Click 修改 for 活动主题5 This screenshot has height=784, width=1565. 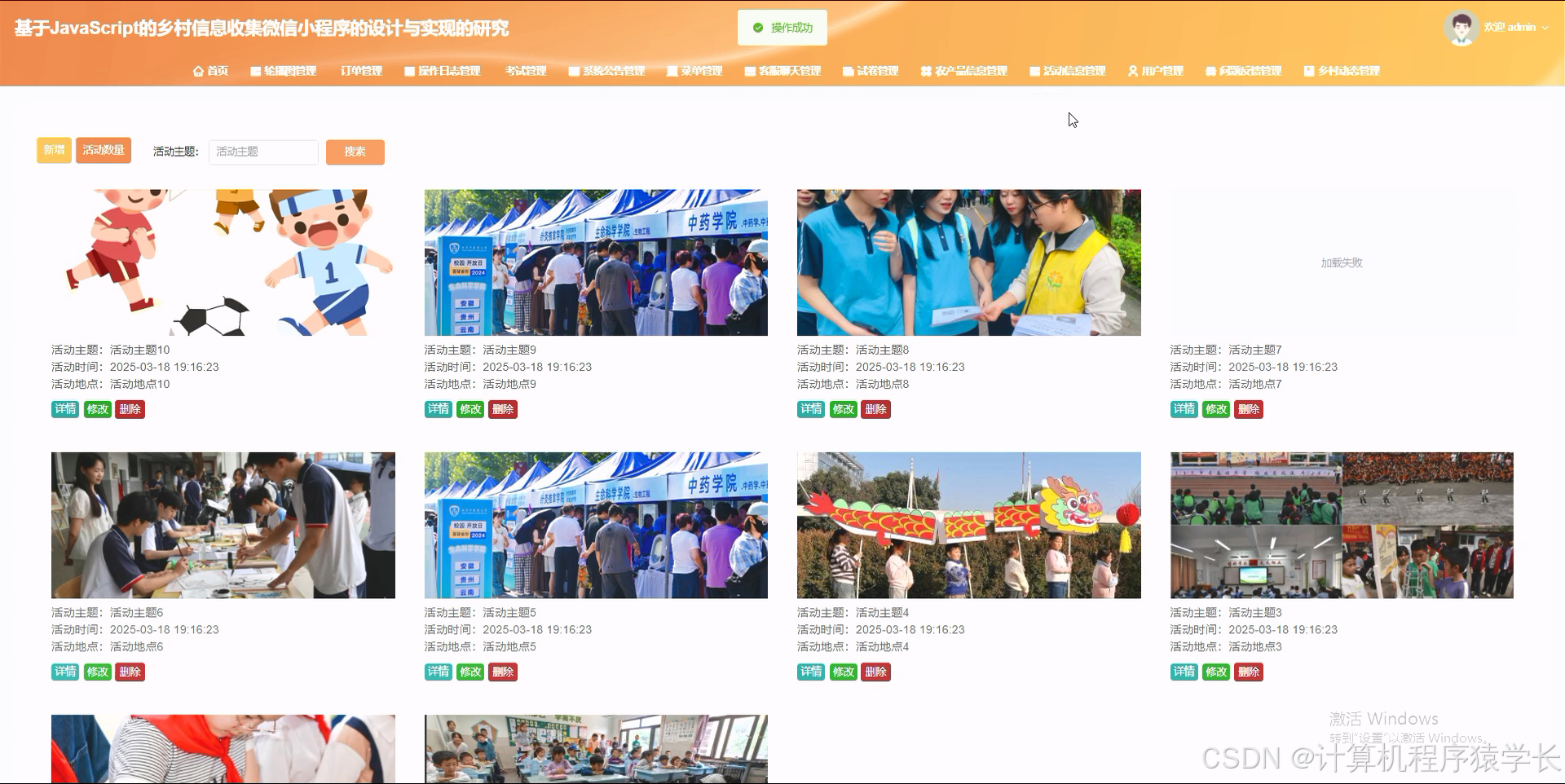[x=470, y=672]
